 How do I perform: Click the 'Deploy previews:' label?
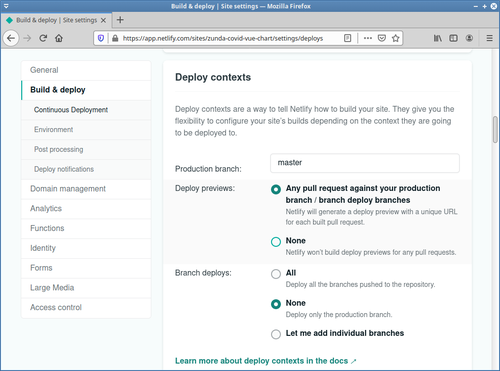point(205,188)
